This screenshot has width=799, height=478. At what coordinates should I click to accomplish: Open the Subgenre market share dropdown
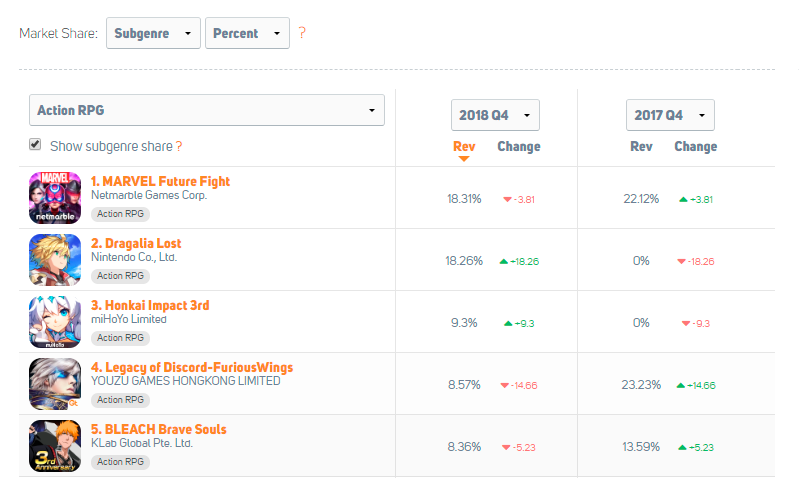(x=153, y=33)
